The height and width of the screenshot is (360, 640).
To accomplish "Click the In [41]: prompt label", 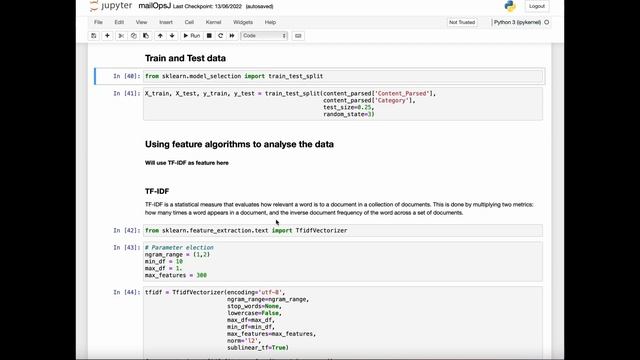I will pos(127,93).
